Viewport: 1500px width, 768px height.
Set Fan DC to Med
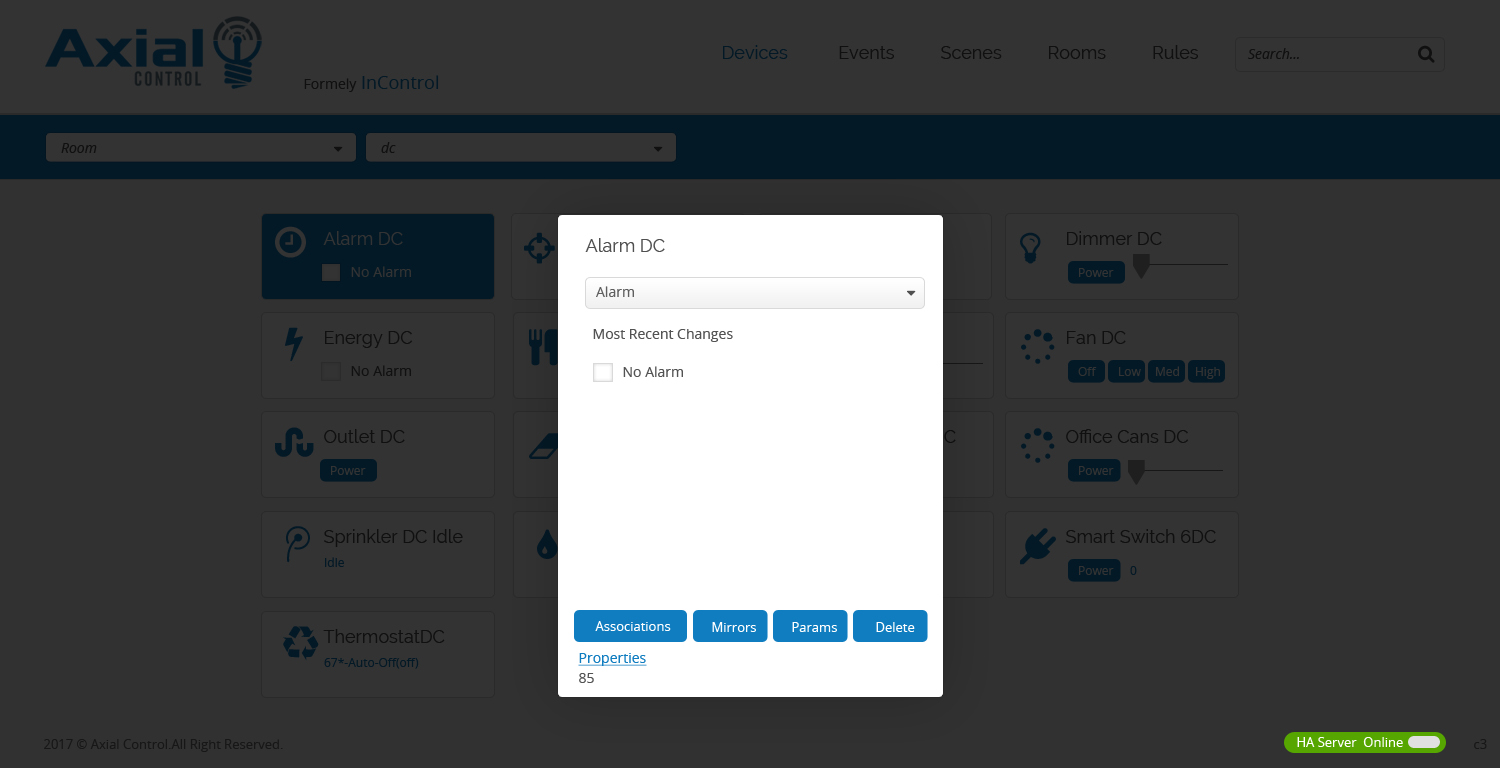[x=1167, y=371]
